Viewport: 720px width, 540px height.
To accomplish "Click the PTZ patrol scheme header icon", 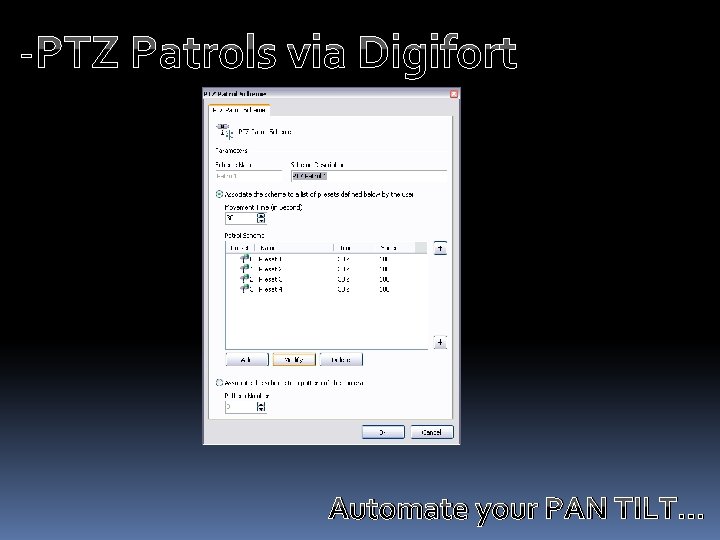I will click(x=225, y=131).
